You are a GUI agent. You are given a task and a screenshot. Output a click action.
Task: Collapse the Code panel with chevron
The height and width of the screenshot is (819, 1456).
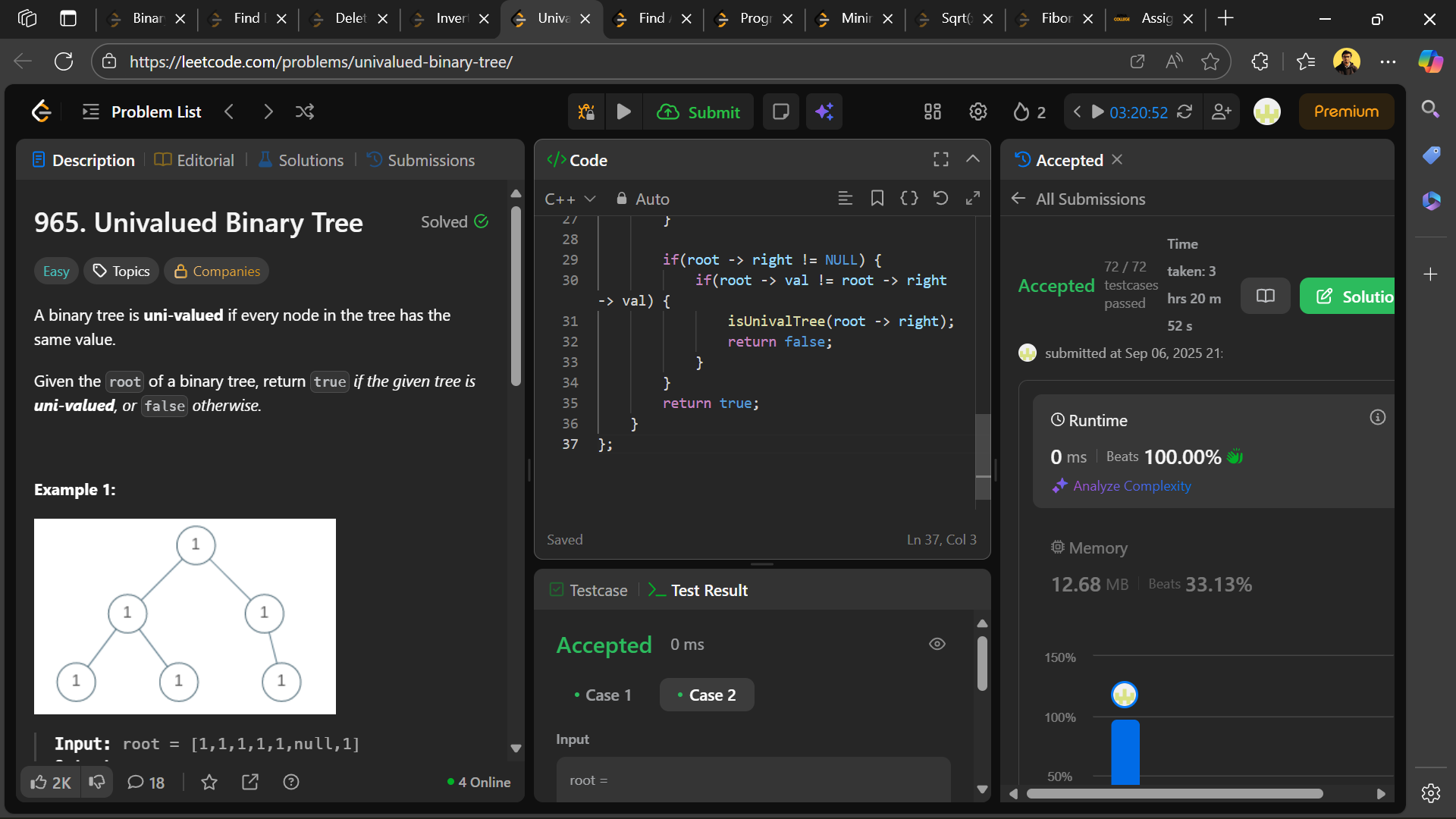pyautogui.click(x=973, y=159)
